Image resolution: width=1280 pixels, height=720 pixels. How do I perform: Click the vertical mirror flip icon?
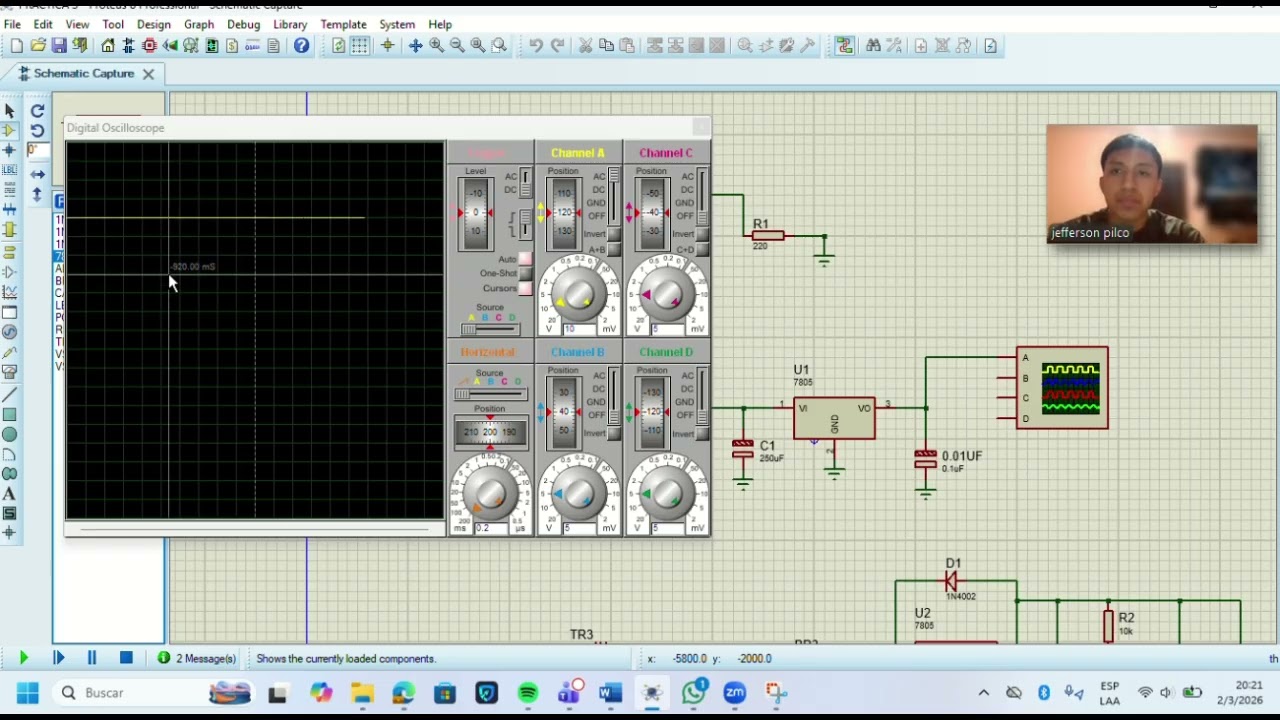coord(37,195)
